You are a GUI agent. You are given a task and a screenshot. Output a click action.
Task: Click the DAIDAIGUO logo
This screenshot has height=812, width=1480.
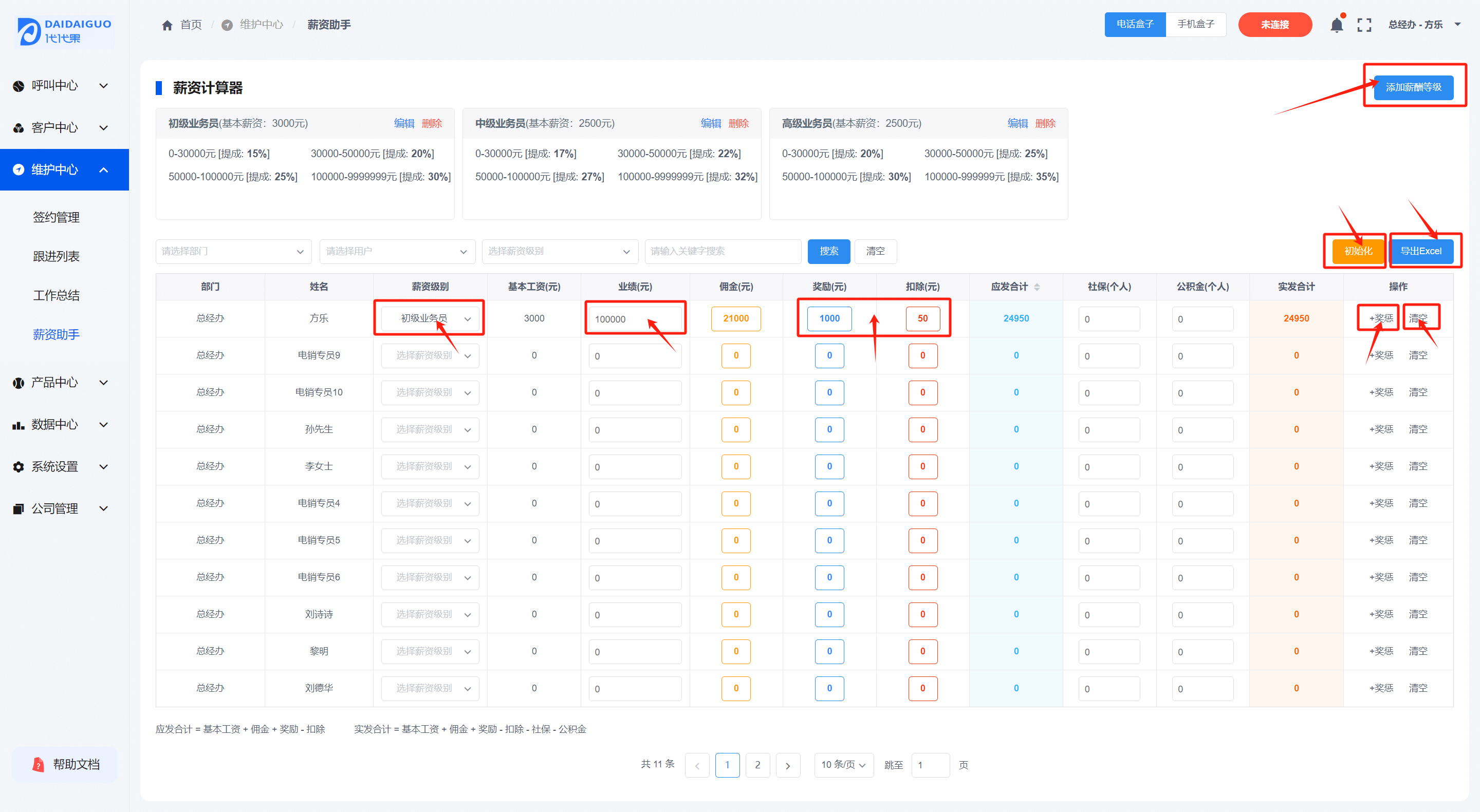(x=64, y=31)
